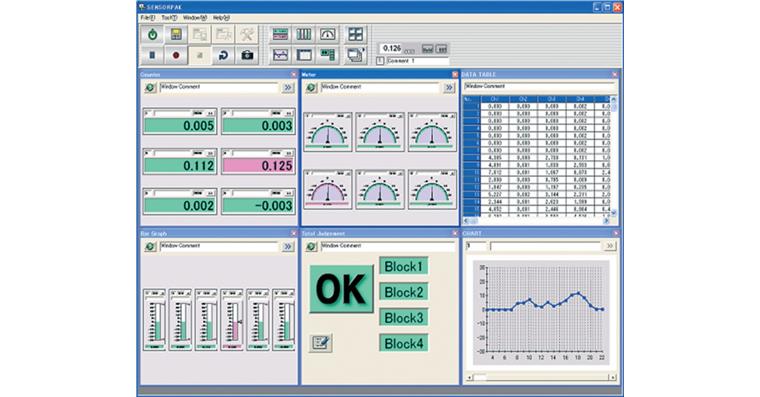
Task: Click the Window Comment field in Data Table window
Action: 540,87
